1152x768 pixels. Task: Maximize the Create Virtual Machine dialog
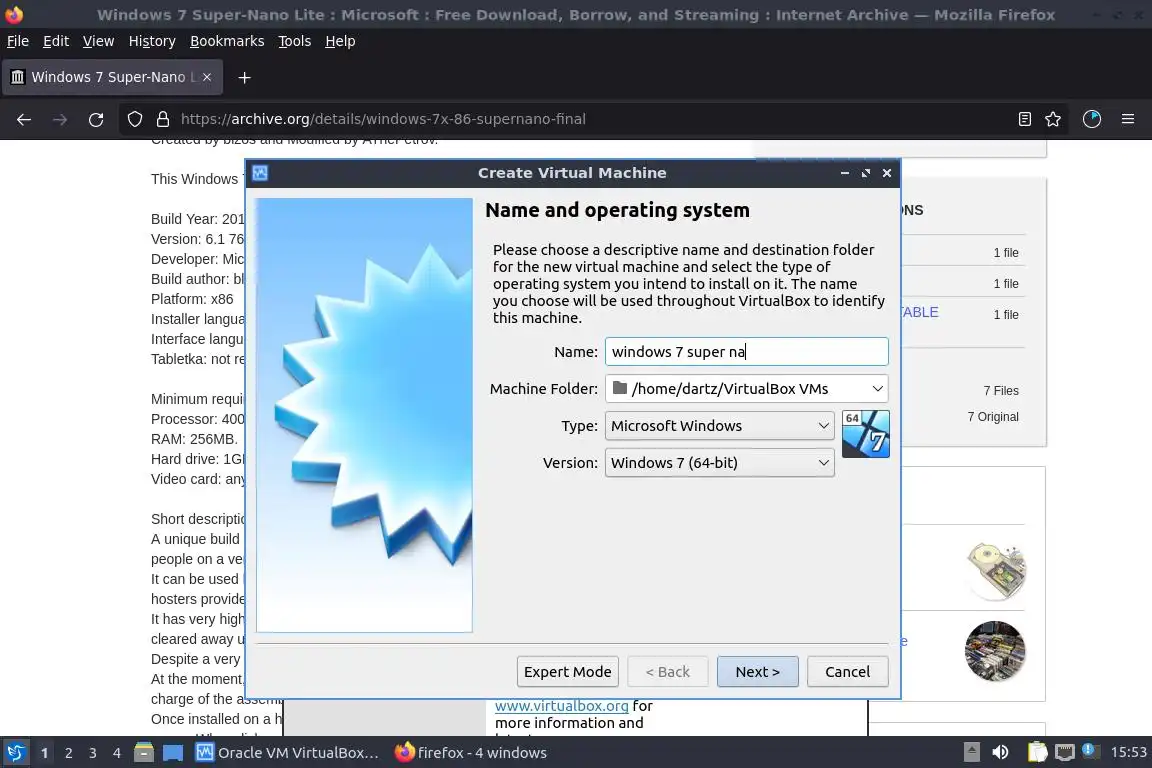[x=865, y=173]
